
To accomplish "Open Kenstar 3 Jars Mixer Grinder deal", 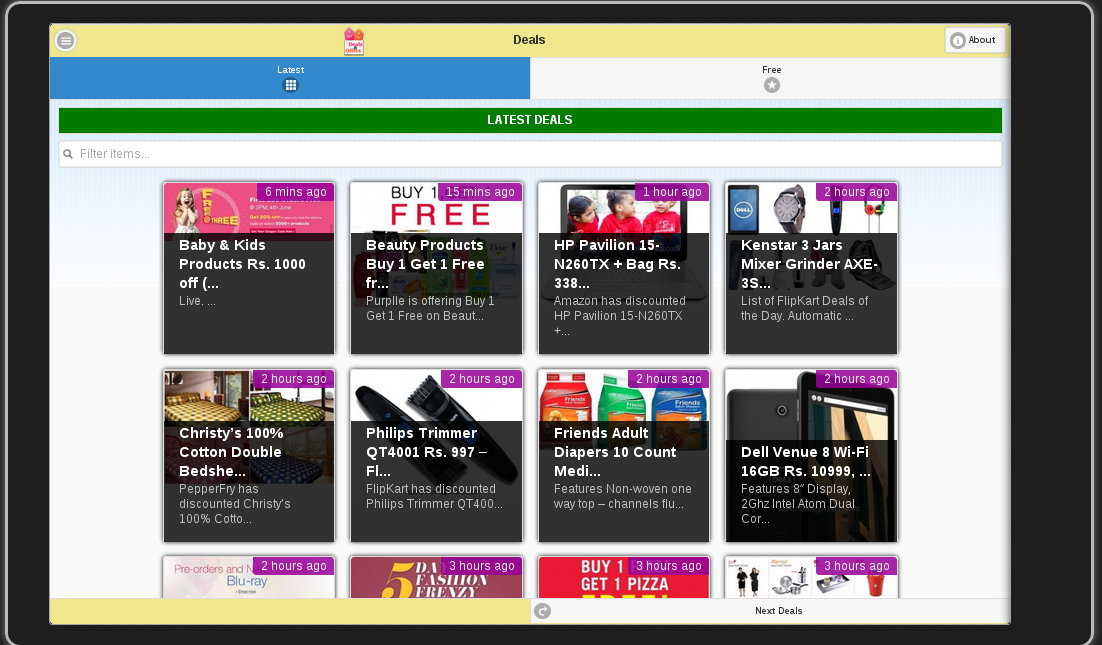I will pyautogui.click(x=811, y=268).
